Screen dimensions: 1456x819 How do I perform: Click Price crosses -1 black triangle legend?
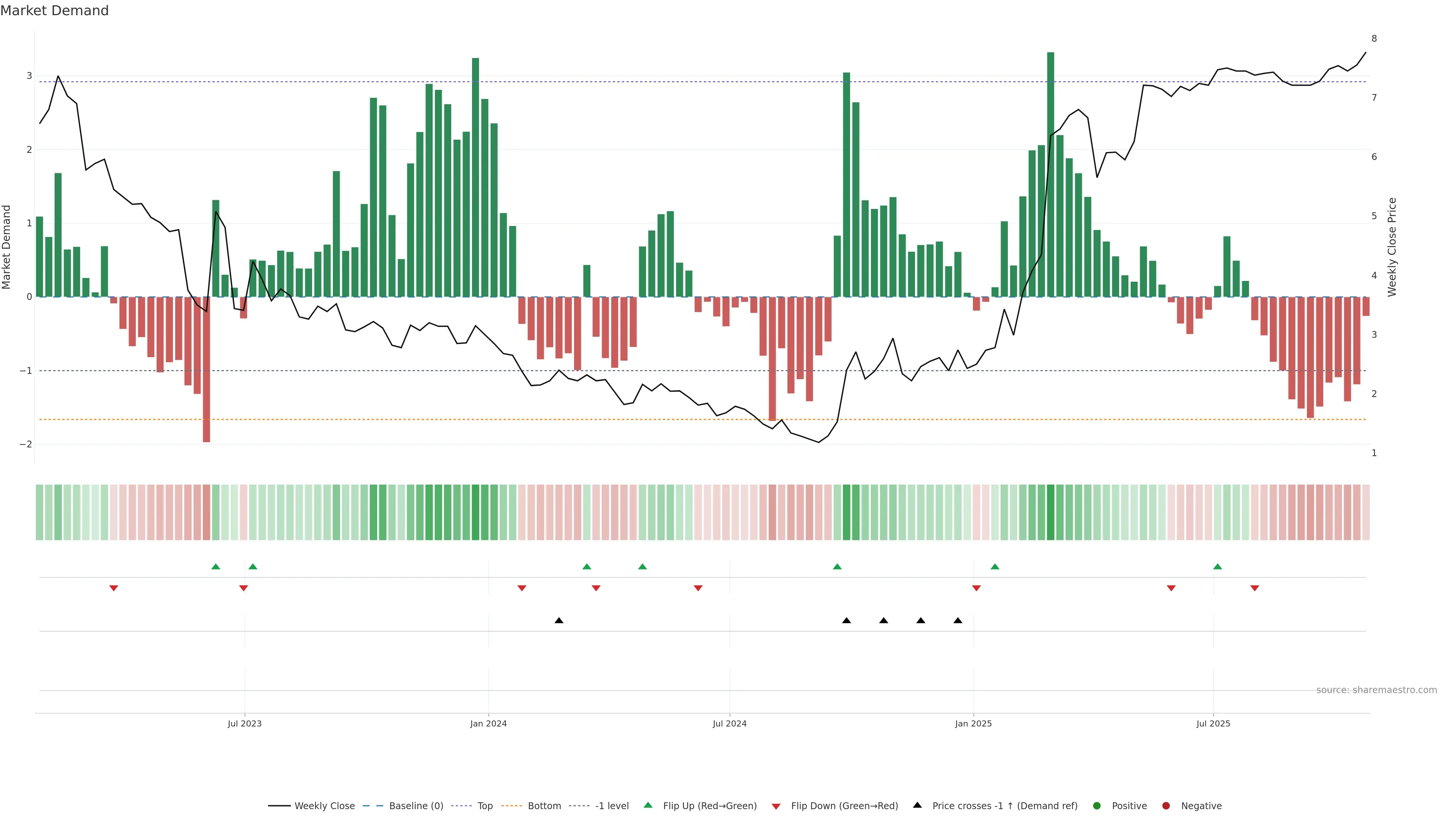pyautogui.click(x=917, y=805)
